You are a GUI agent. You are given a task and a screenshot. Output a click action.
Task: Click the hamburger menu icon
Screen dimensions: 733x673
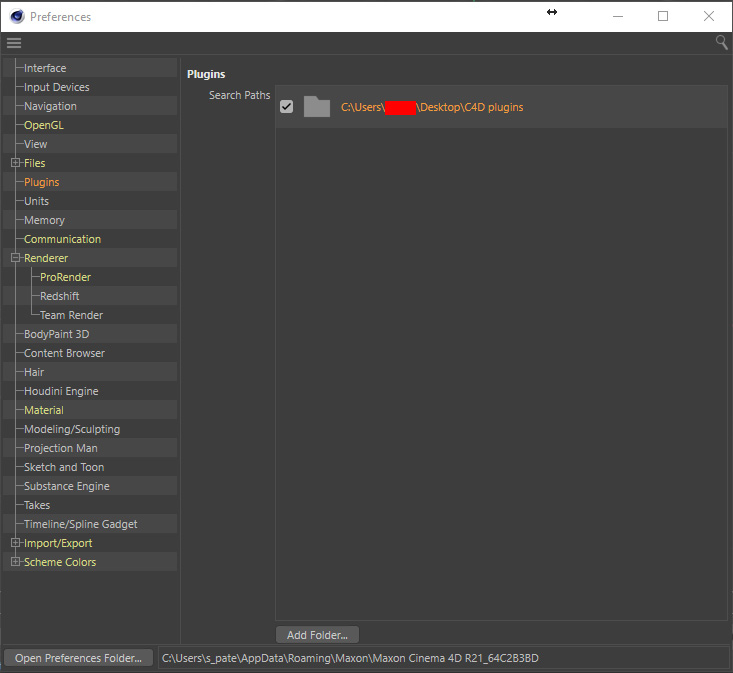coord(14,43)
